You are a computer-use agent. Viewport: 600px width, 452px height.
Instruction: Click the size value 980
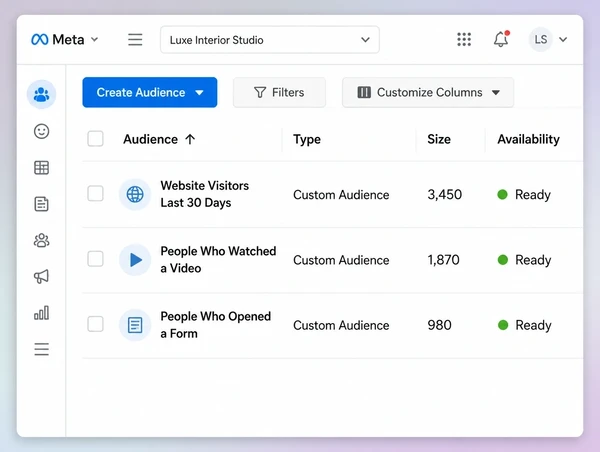click(x=439, y=325)
